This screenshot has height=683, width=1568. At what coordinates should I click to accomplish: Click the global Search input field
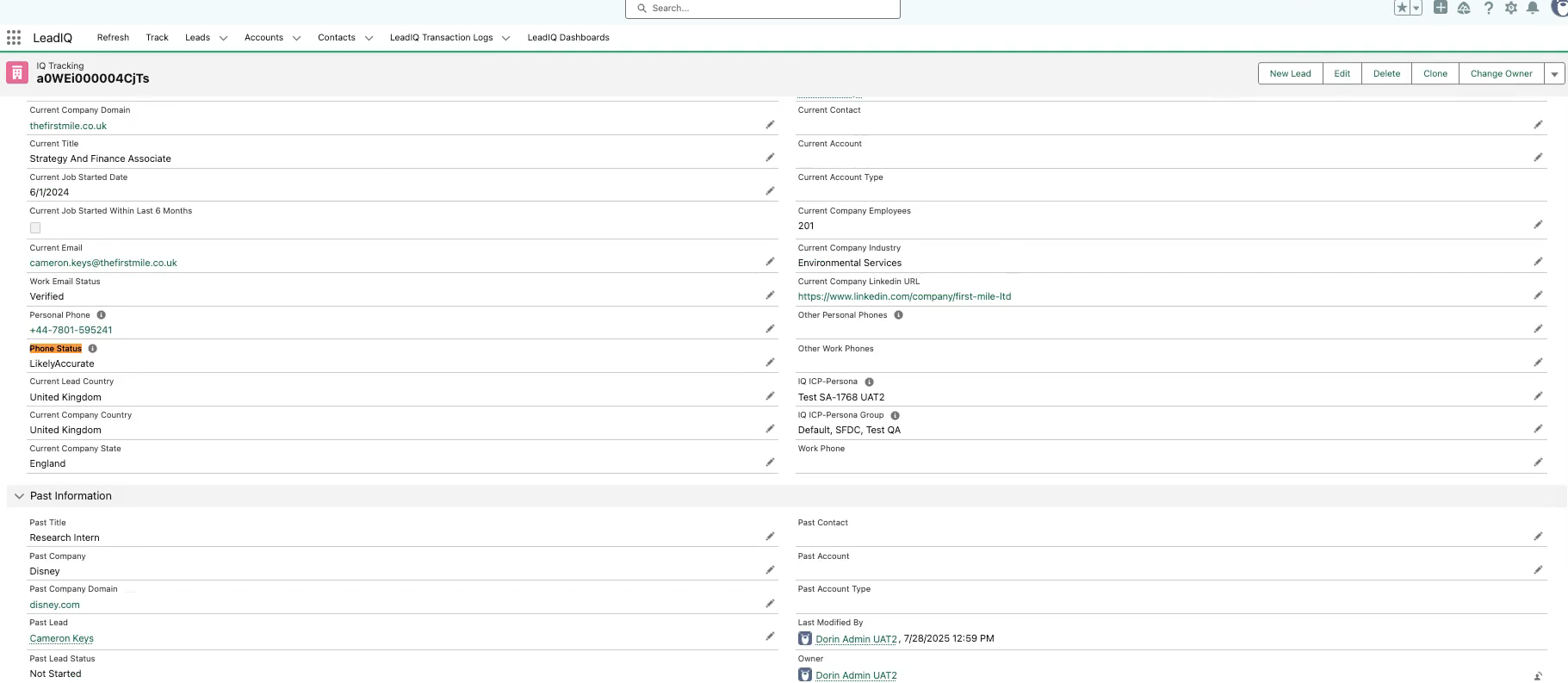tap(763, 9)
